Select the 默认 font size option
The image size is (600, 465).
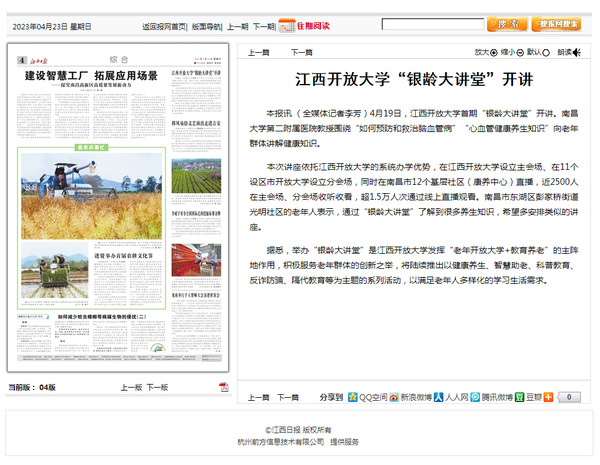coord(538,52)
